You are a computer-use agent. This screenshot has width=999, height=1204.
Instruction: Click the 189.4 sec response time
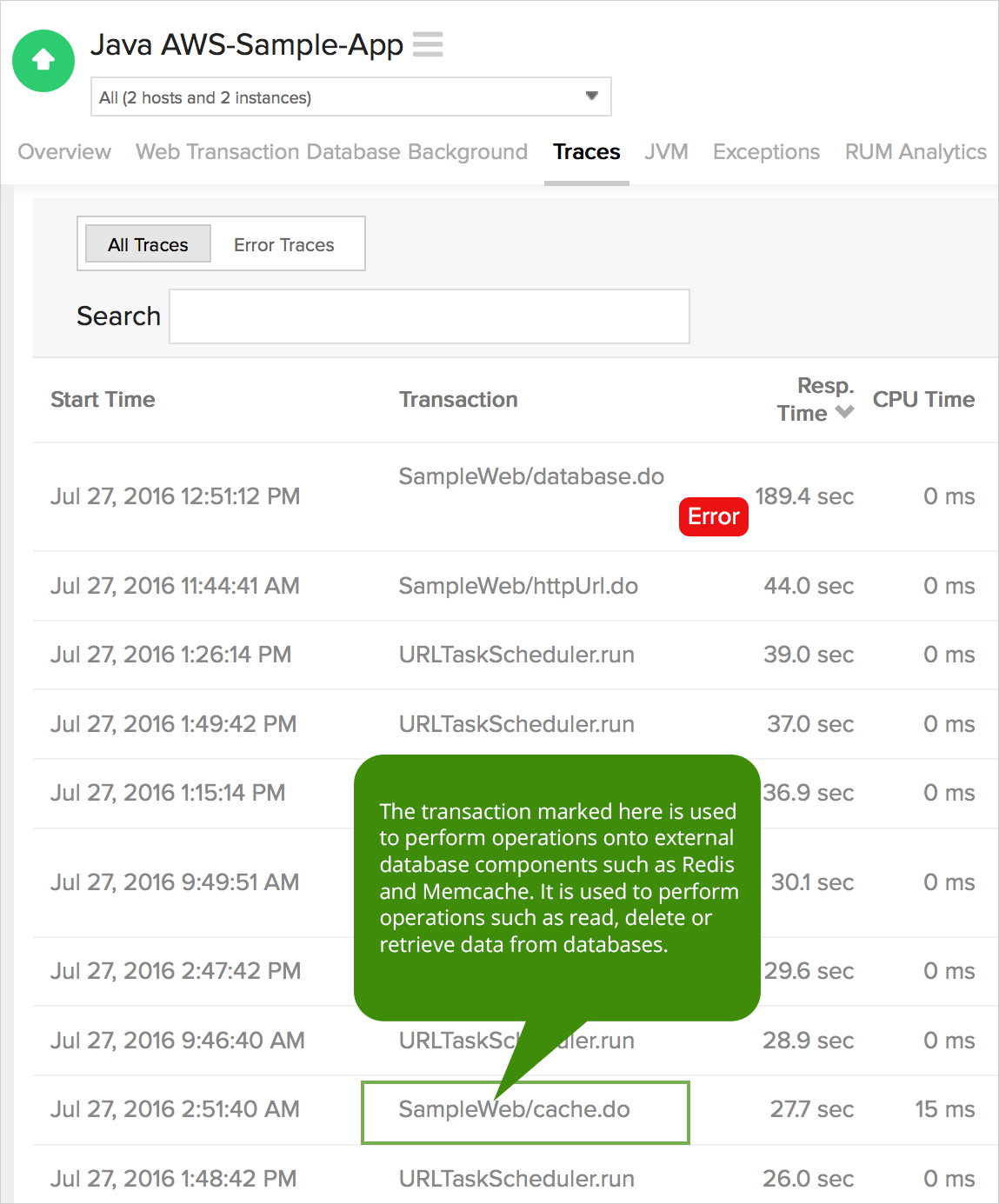coord(804,496)
